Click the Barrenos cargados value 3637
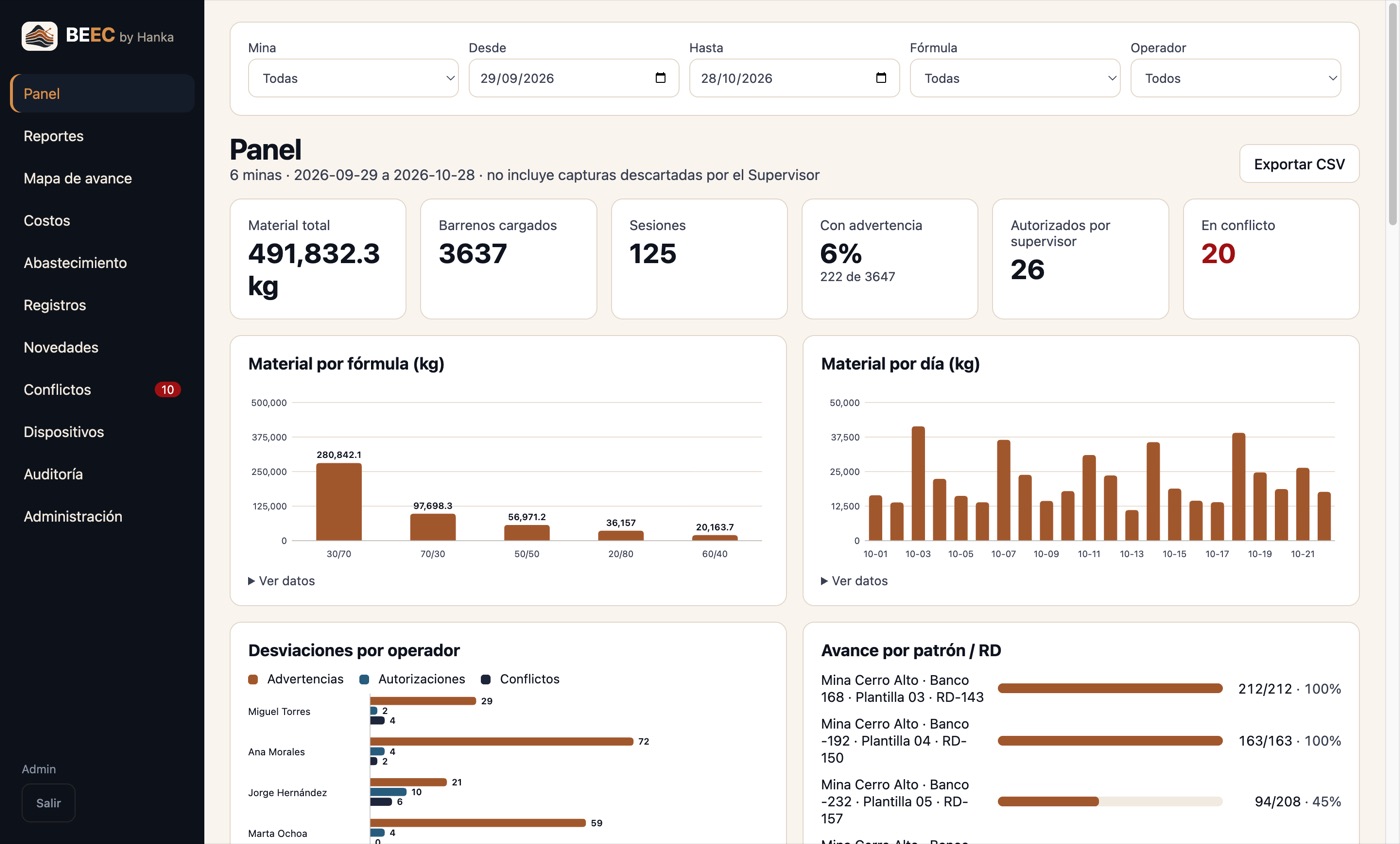 pos(473,254)
